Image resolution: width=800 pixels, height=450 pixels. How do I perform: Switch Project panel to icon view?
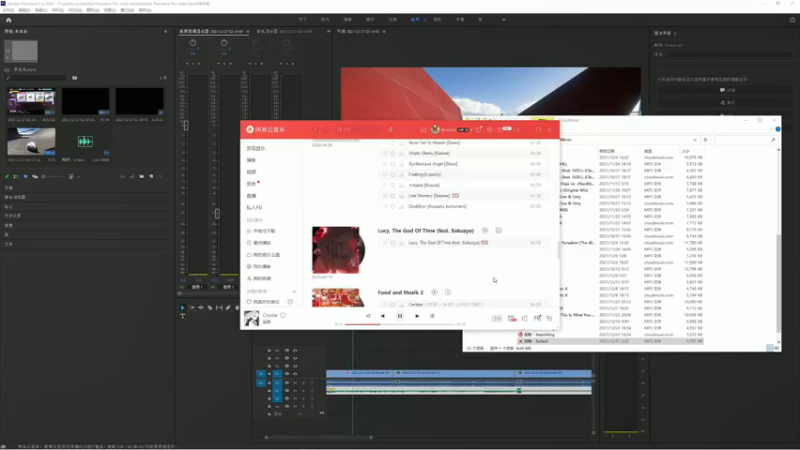(x=25, y=177)
